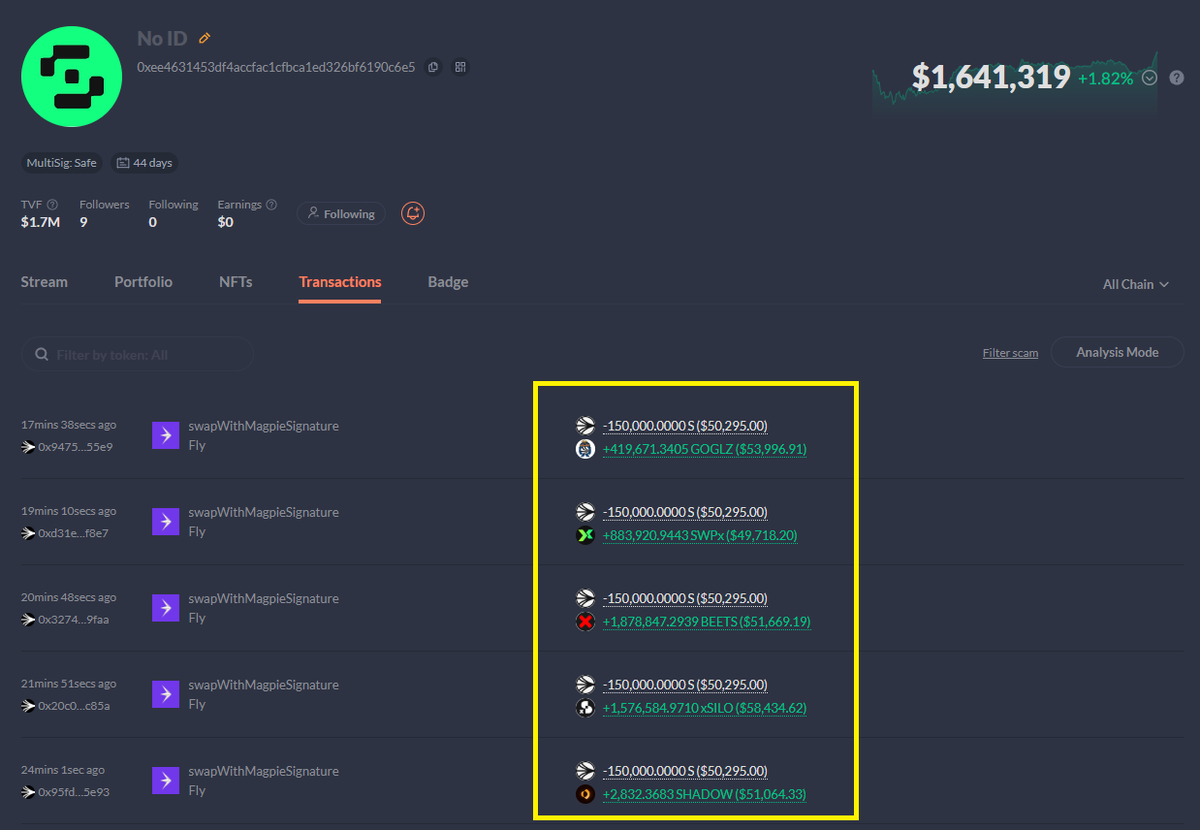Click swapWithMagpieSignature in 17mins row
This screenshot has width=1200, height=830.
264,426
